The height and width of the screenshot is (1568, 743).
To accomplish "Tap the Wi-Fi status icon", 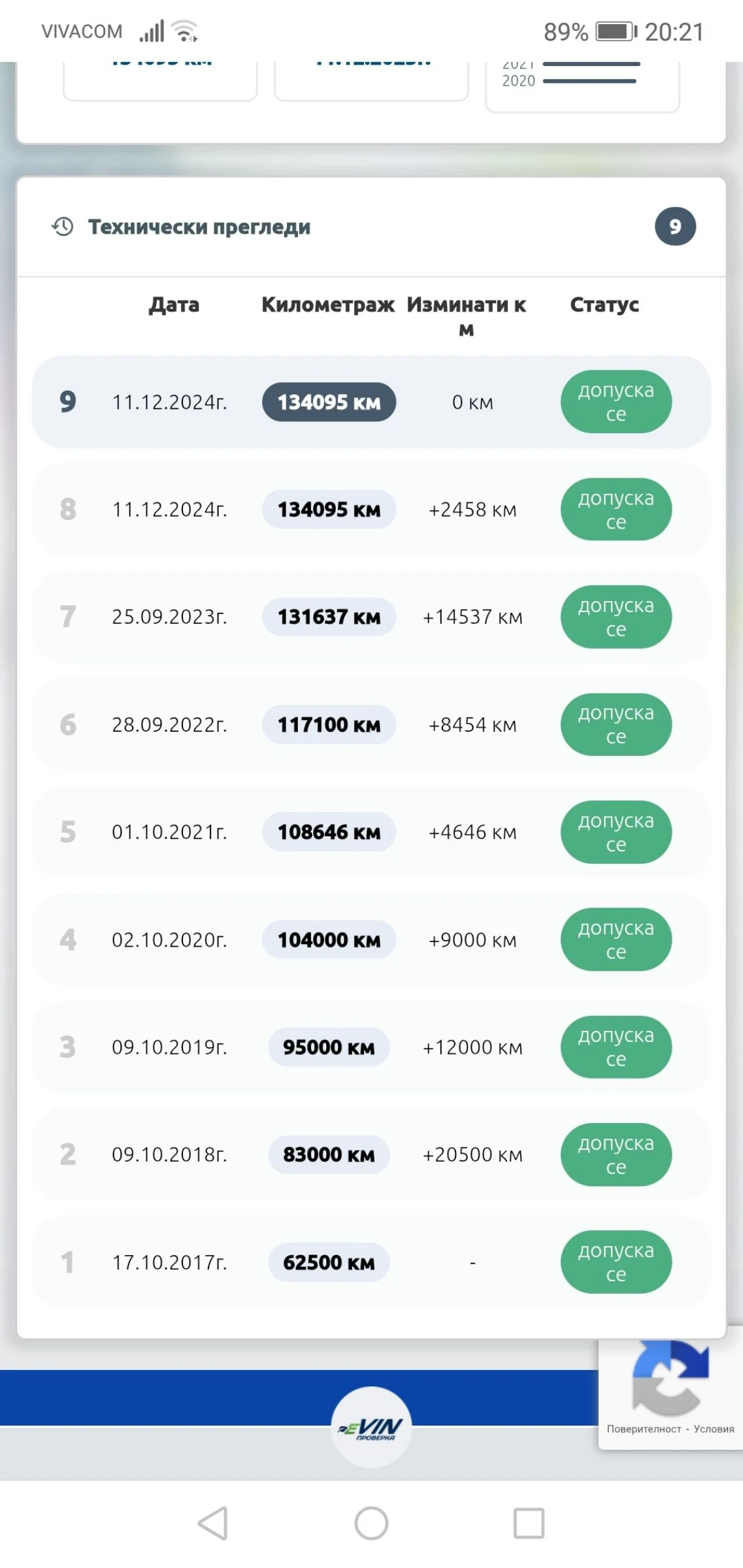I will [x=184, y=31].
